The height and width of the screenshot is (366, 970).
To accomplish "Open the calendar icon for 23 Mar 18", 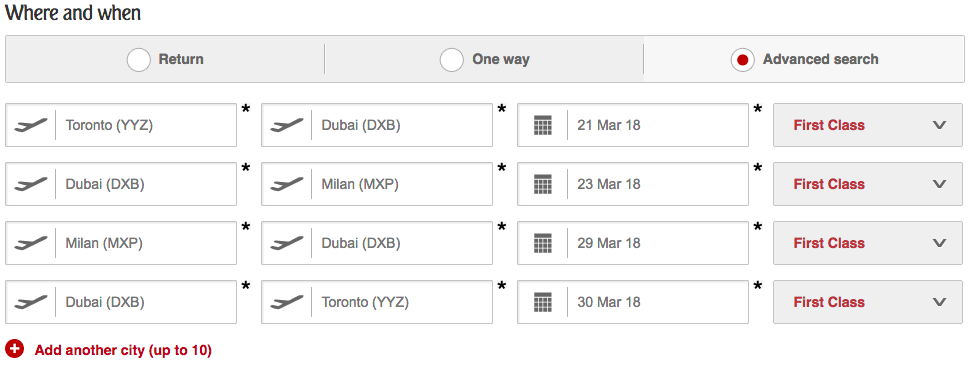I will click(x=543, y=184).
